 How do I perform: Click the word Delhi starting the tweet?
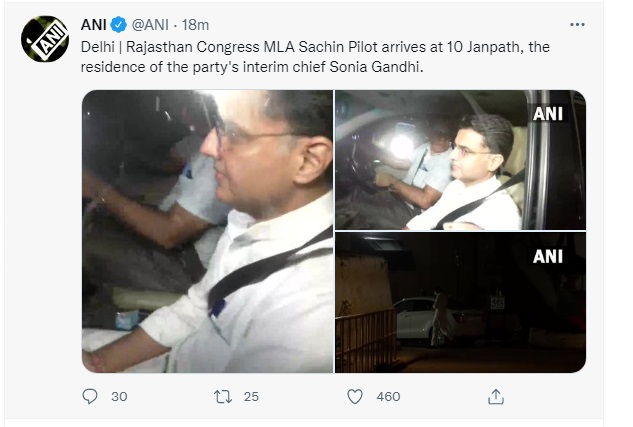[100, 47]
